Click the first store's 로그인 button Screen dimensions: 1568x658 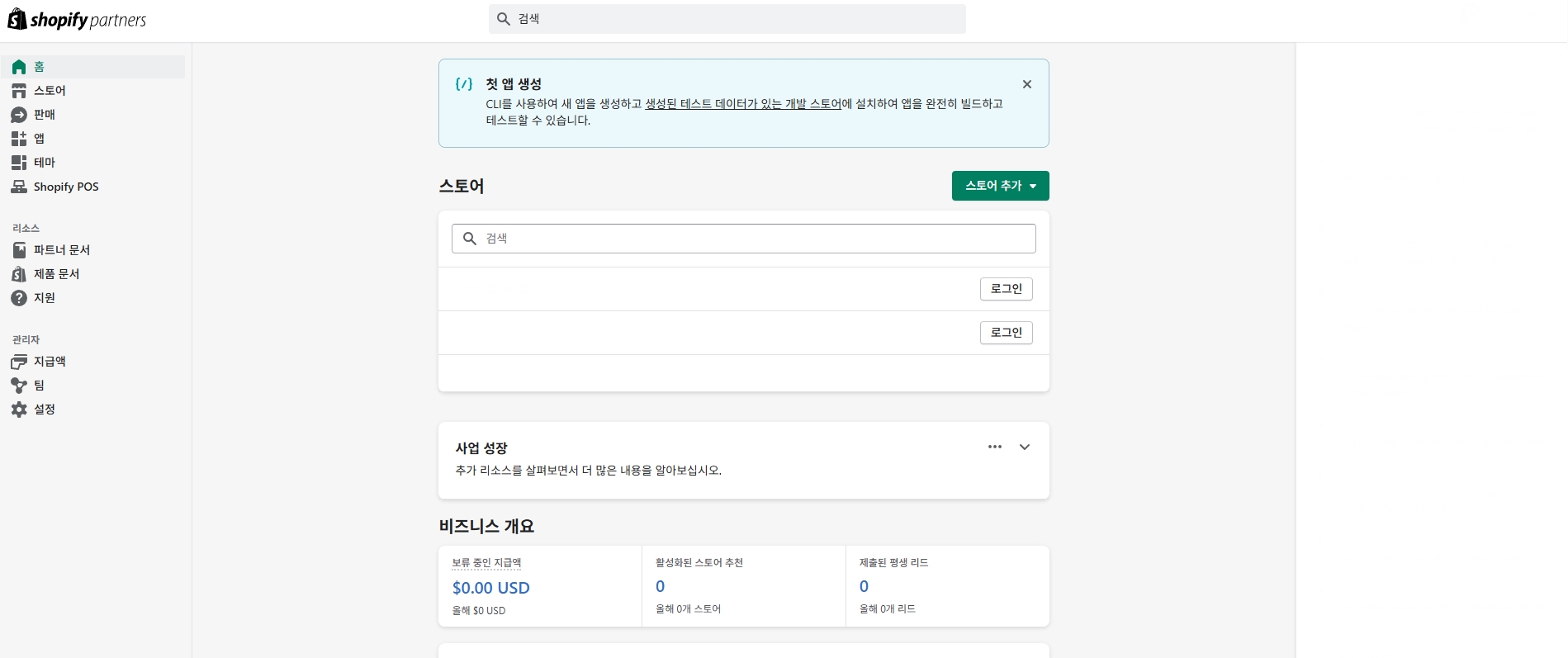click(1006, 289)
